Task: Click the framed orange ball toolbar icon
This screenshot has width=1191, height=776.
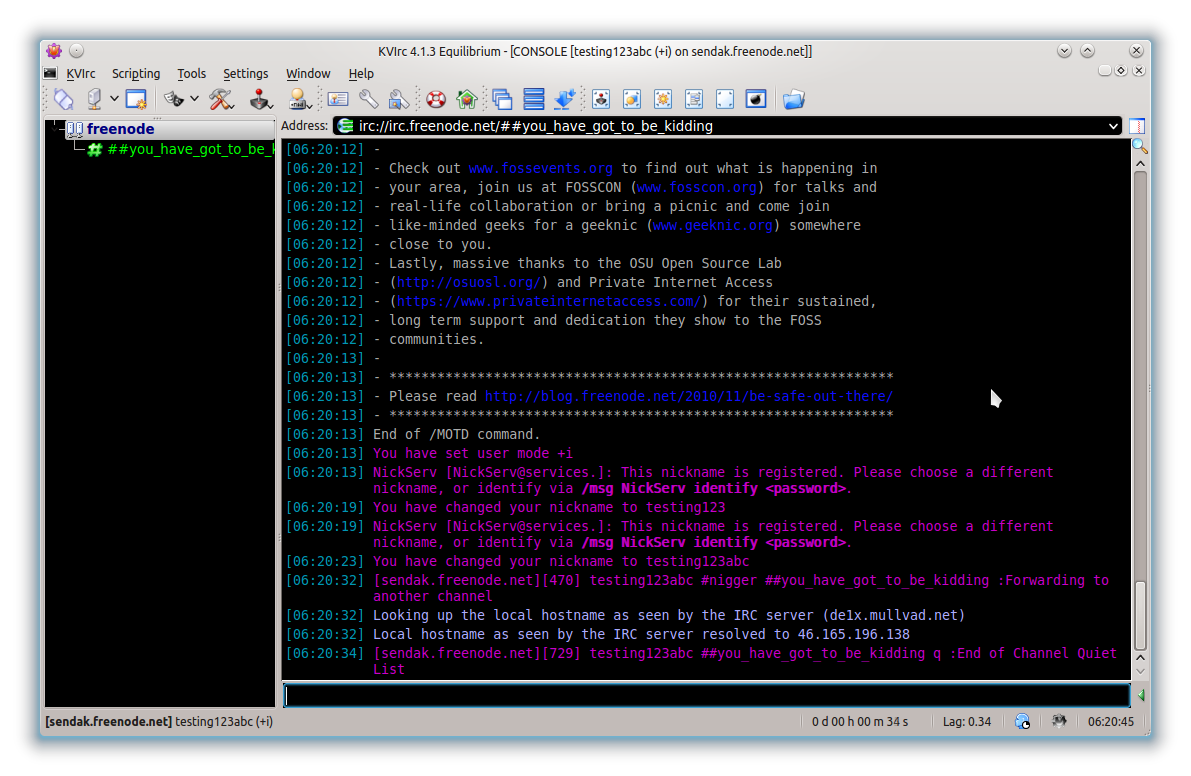Action: coord(632,99)
